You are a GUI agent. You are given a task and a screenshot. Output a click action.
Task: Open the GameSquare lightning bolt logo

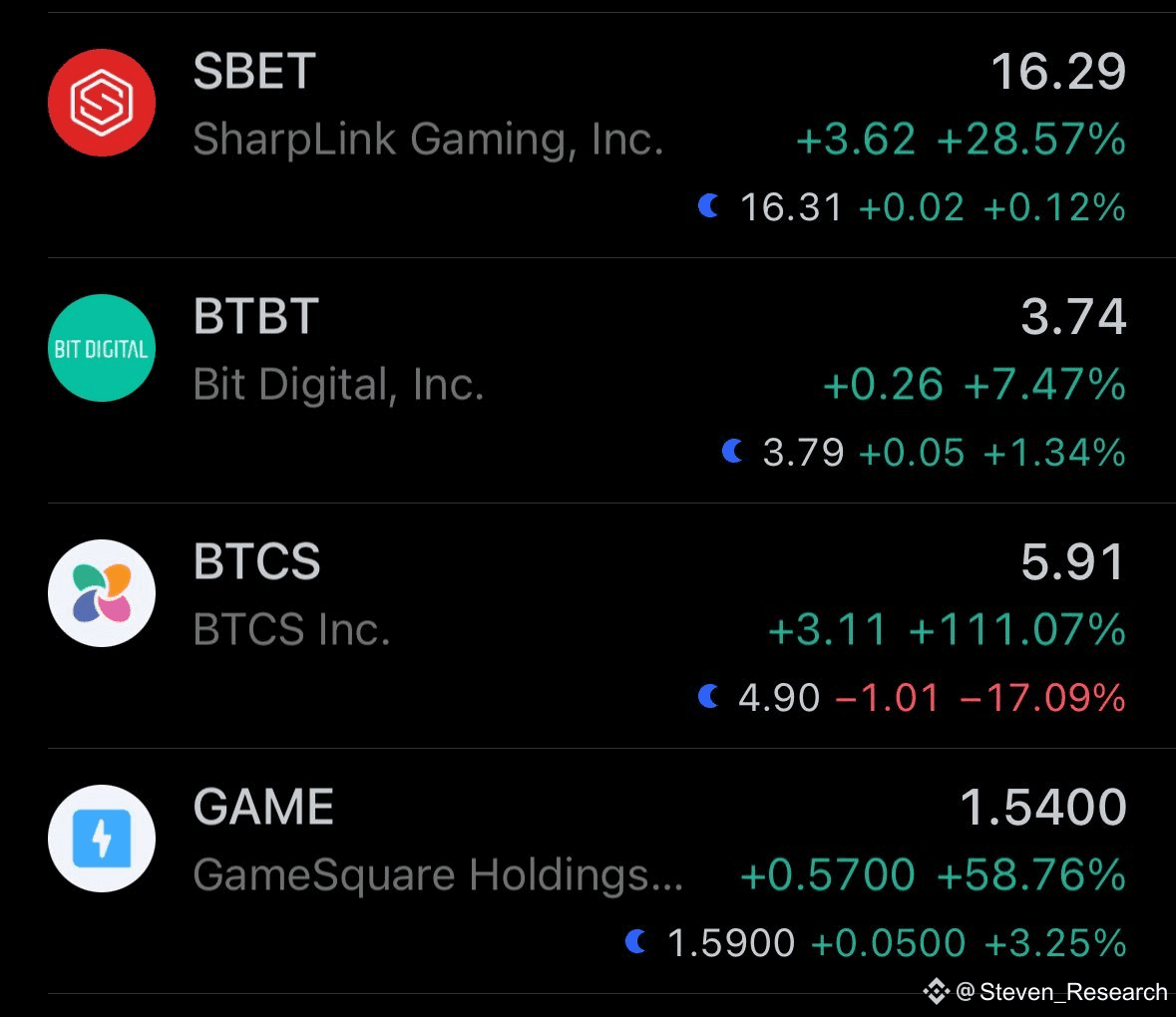102,839
